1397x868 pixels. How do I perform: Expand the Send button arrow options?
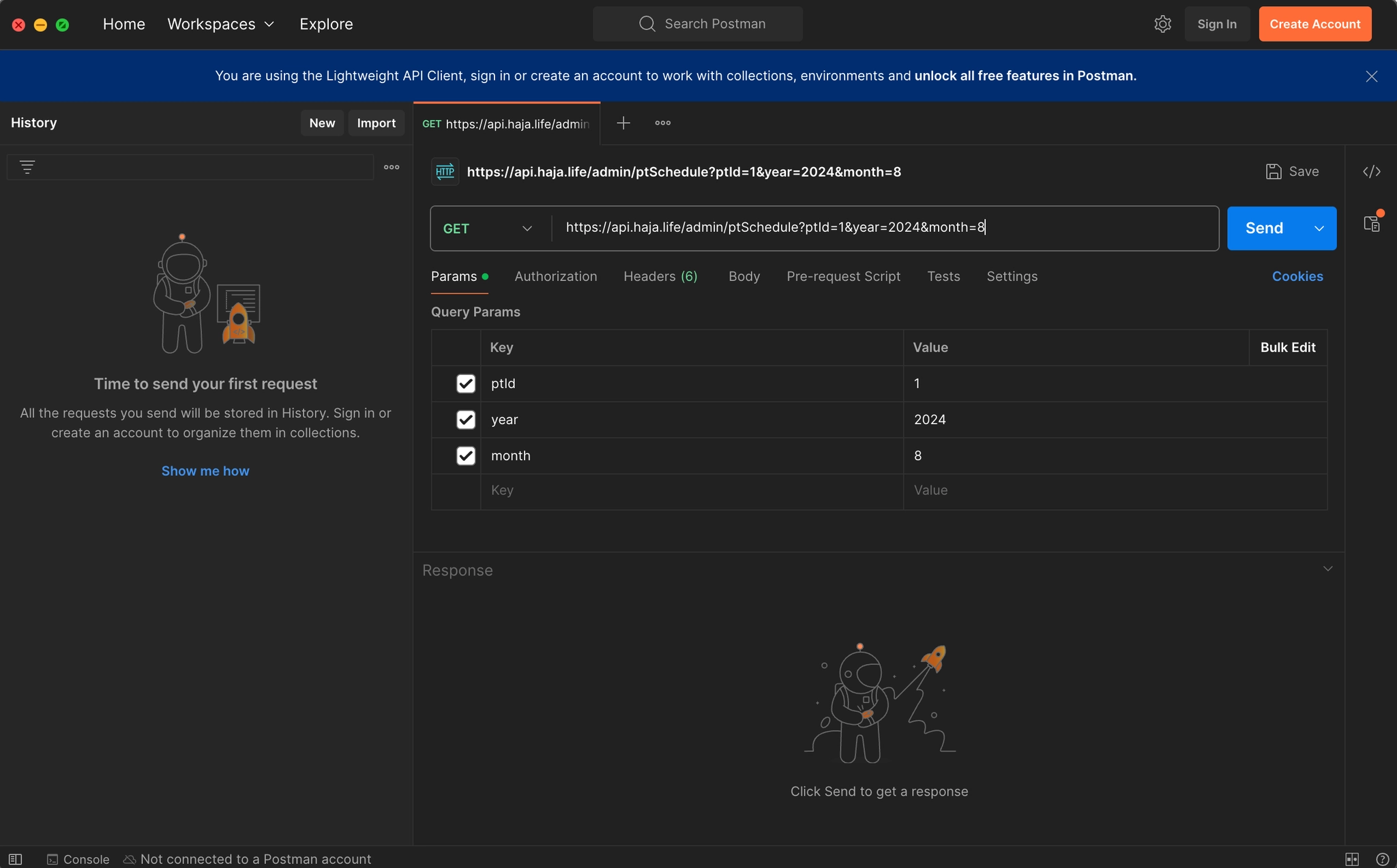point(1319,228)
